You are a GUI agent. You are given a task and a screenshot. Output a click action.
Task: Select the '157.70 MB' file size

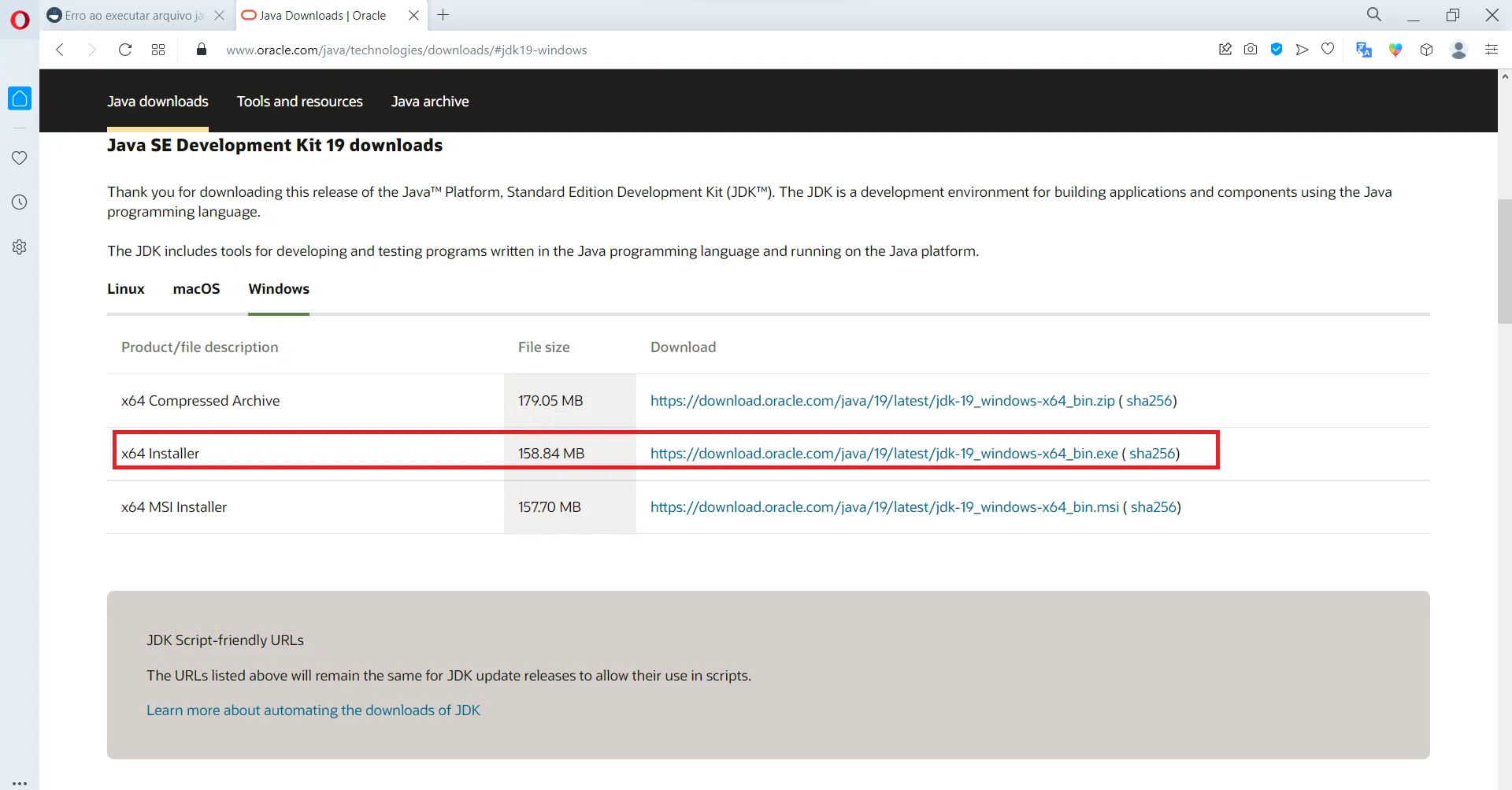click(550, 507)
